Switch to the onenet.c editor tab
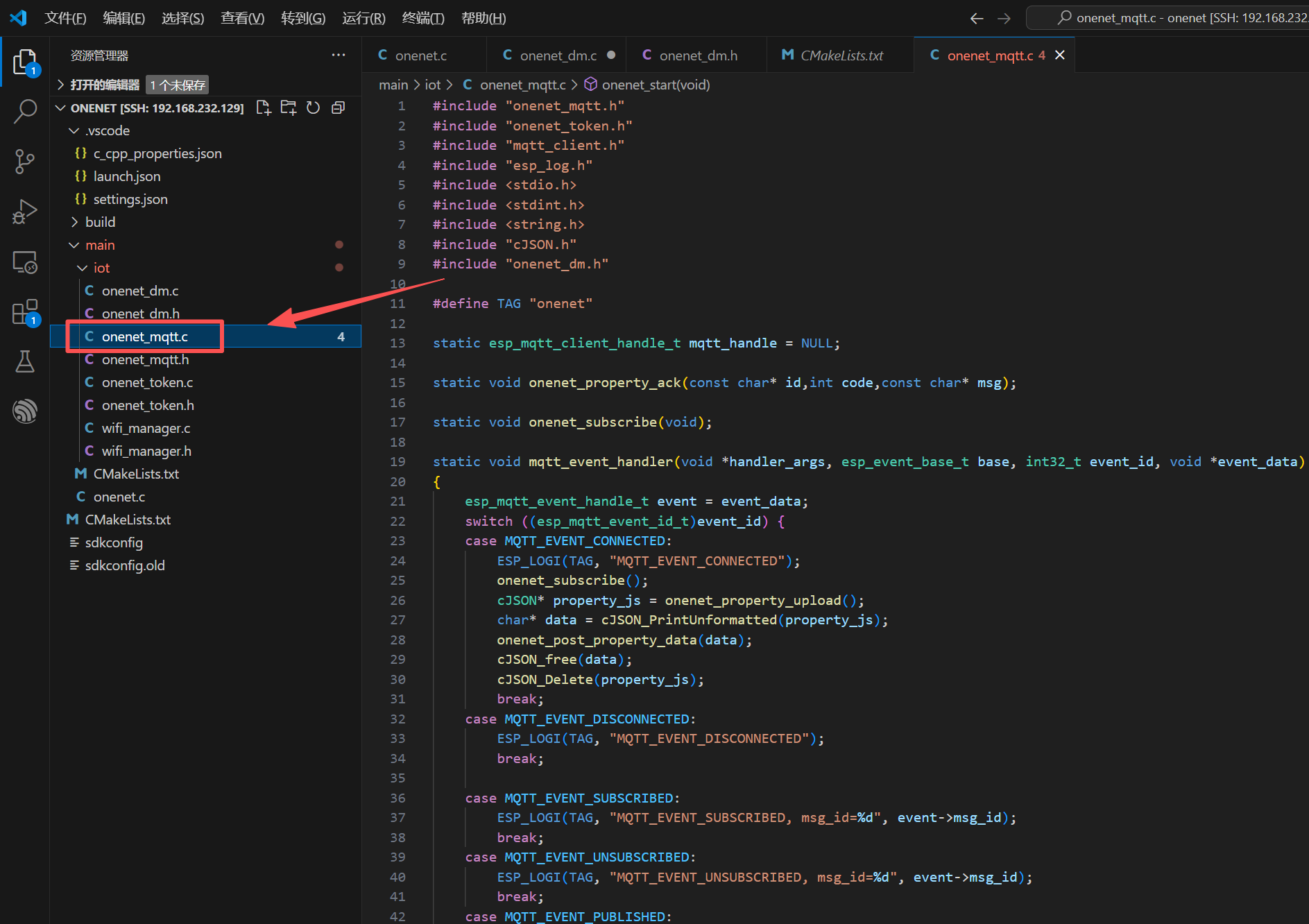The image size is (1309, 924). (423, 55)
